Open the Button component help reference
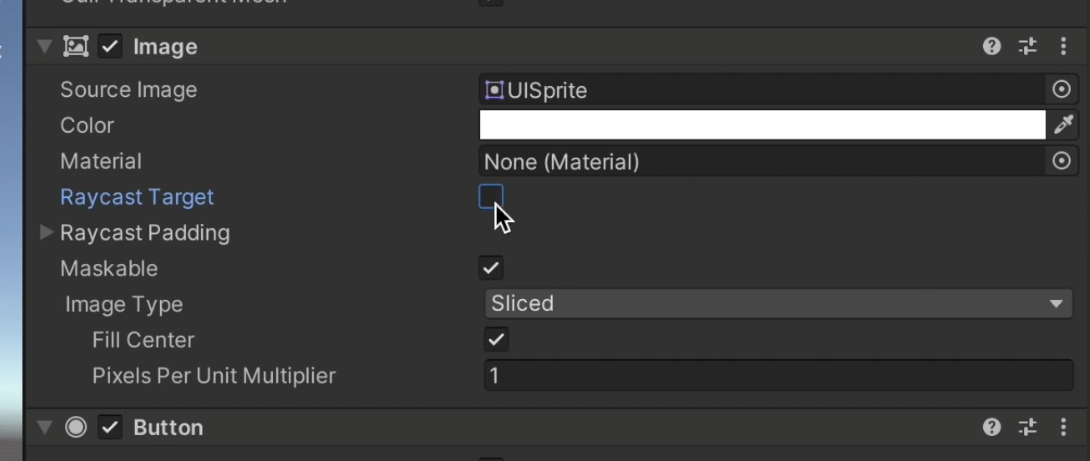The width and height of the screenshot is (1090, 461). click(x=991, y=427)
